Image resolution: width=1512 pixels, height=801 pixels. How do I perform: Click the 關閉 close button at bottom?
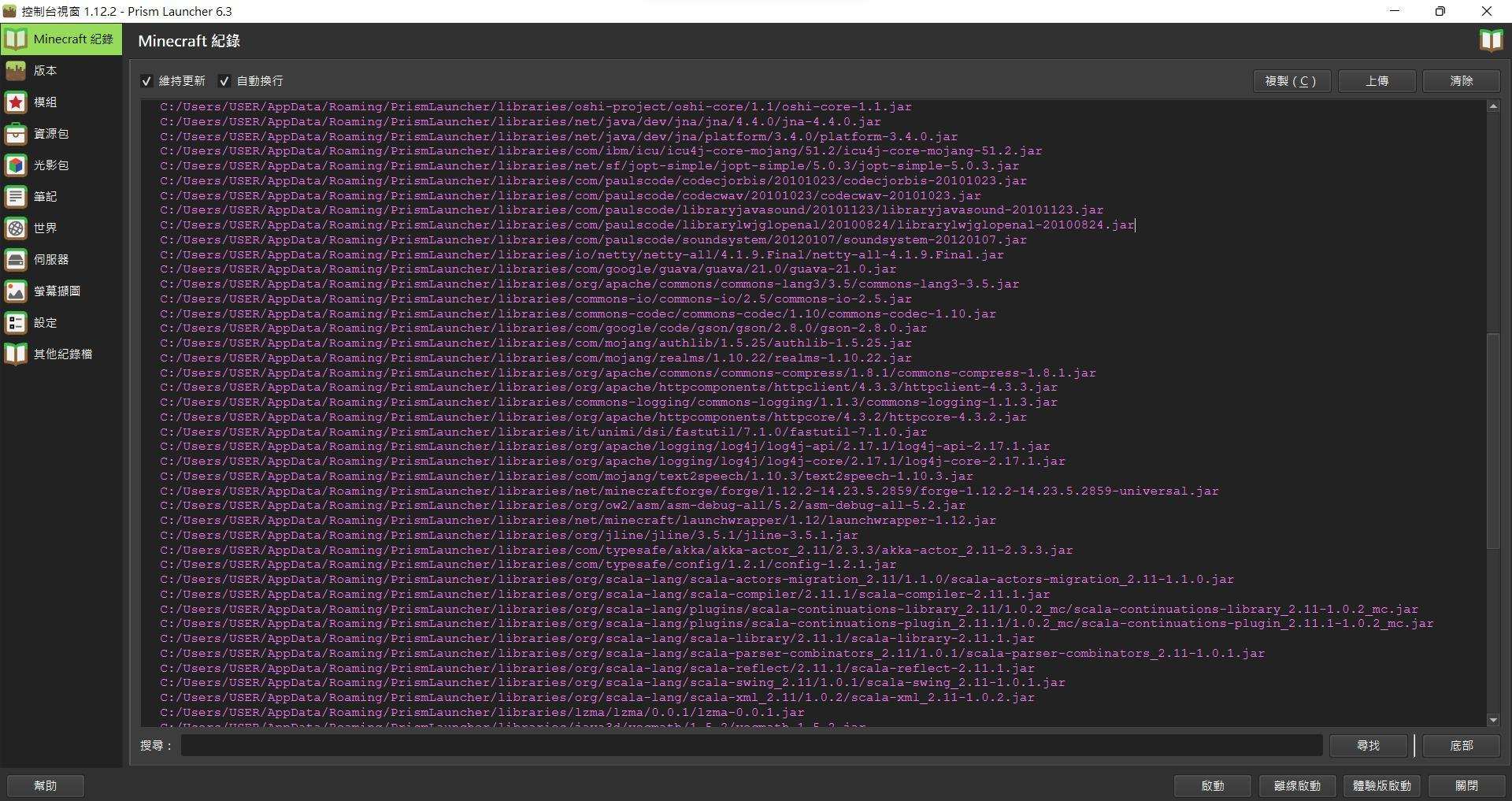coord(1466,785)
